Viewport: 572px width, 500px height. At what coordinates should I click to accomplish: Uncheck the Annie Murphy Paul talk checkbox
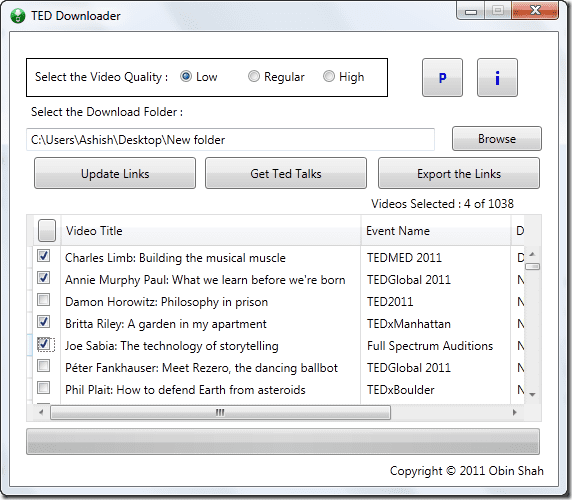44,278
